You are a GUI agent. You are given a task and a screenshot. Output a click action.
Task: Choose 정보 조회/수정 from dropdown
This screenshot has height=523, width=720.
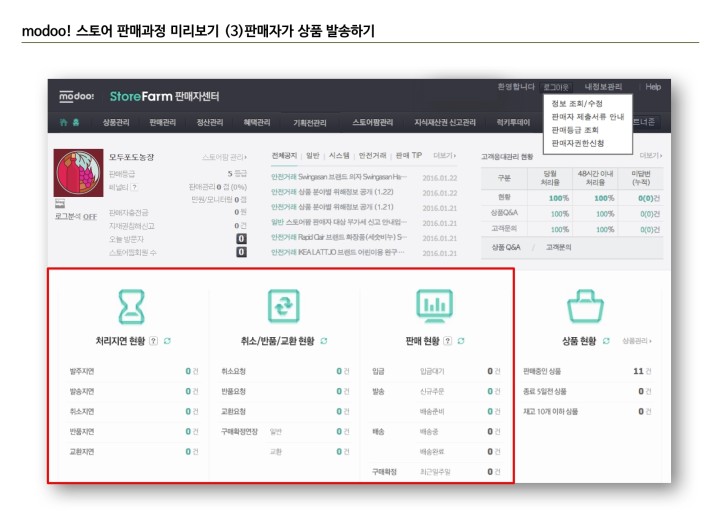click(577, 103)
